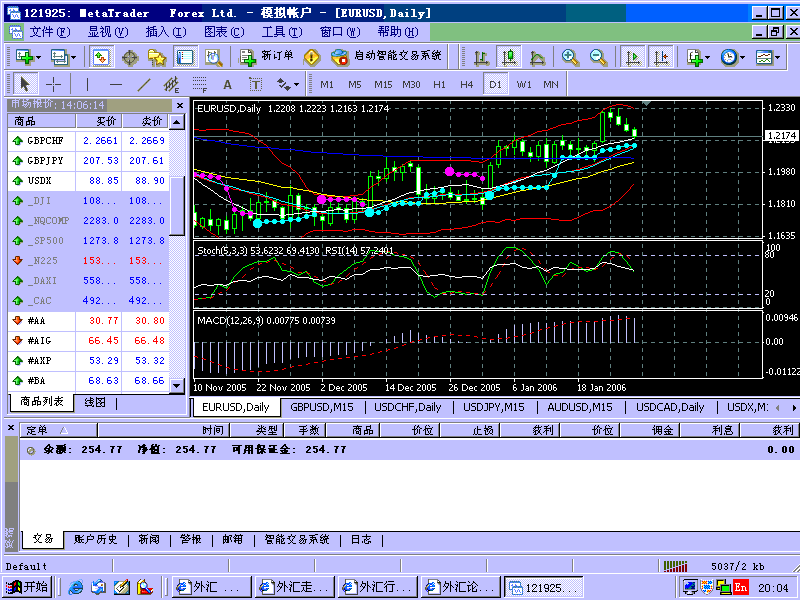
Task: Expand the new chart dropdown arrow
Action: (40, 57)
